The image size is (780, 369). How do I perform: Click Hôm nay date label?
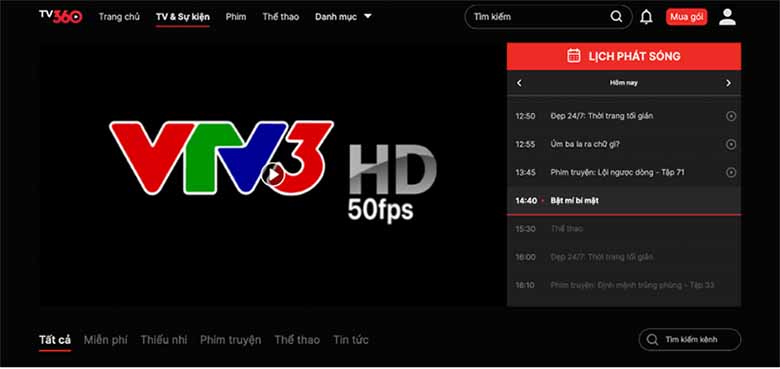point(624,83)
